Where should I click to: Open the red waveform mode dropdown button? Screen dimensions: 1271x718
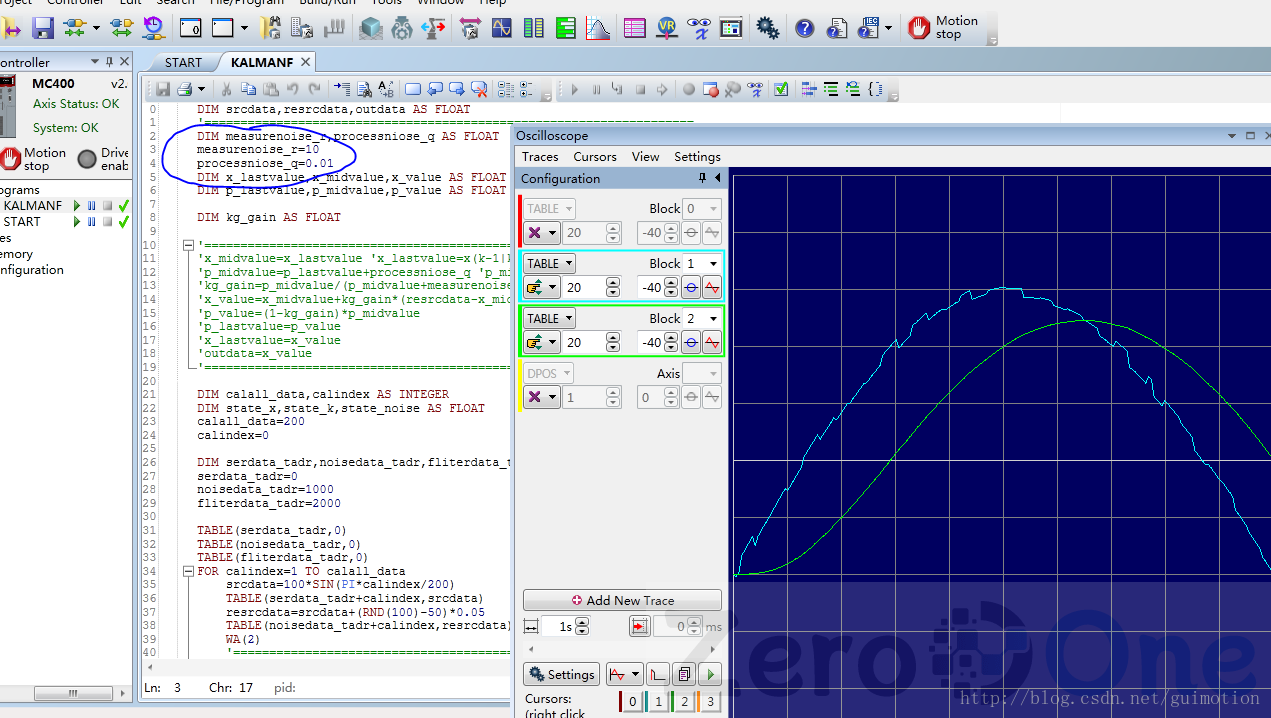tap(624, 674)
